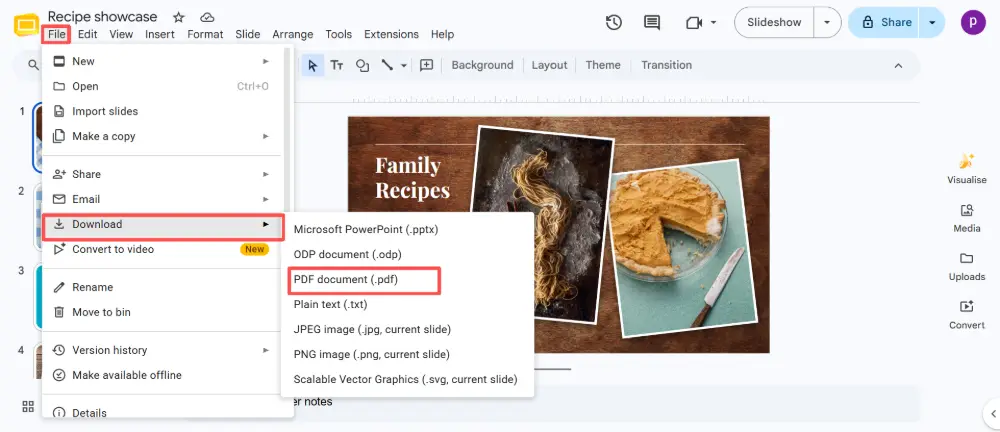Open the Slide menu
This screenshot has width=1000, height=432.
[x=247, y=34]
